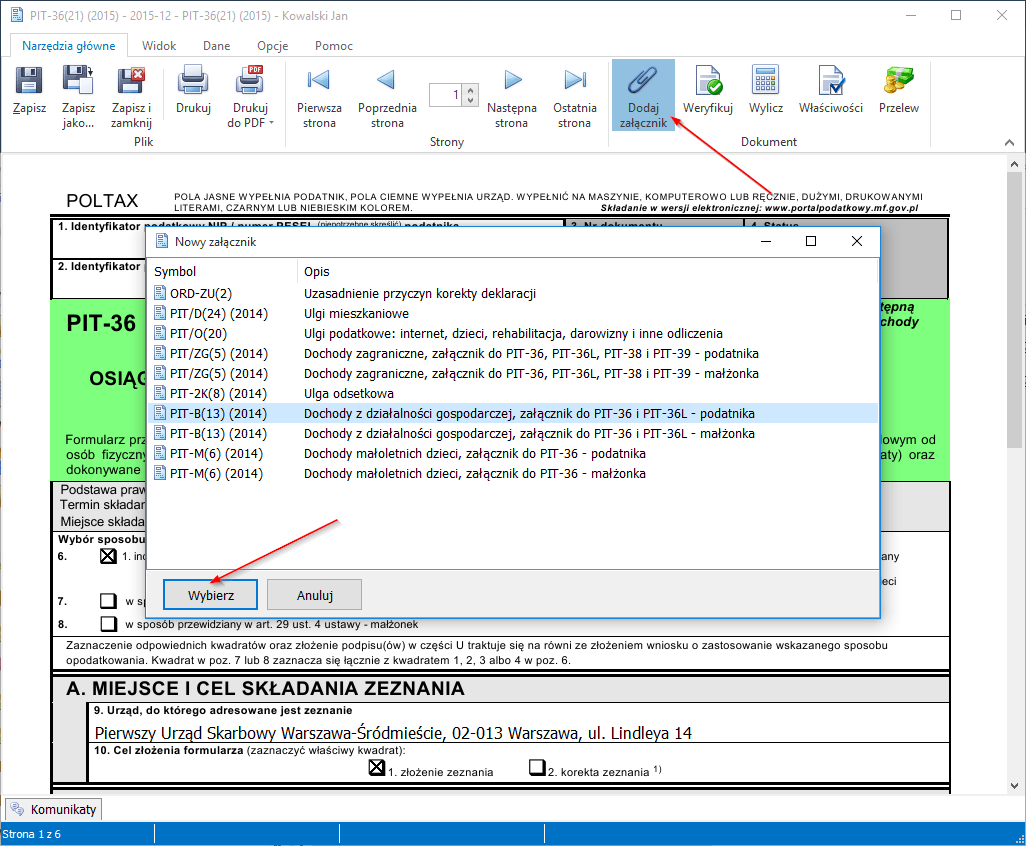Image resolution: width=1026 pixels, height=846 pixels.
Task: Expand Drukuj do PDF dropdown arrow
Action: coord(270,124)
